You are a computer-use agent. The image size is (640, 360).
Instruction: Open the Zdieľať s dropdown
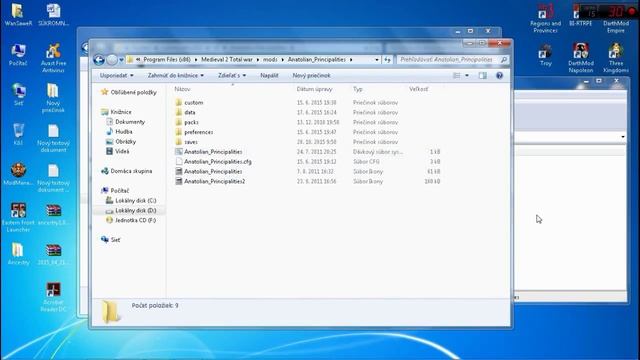(232, 76)
